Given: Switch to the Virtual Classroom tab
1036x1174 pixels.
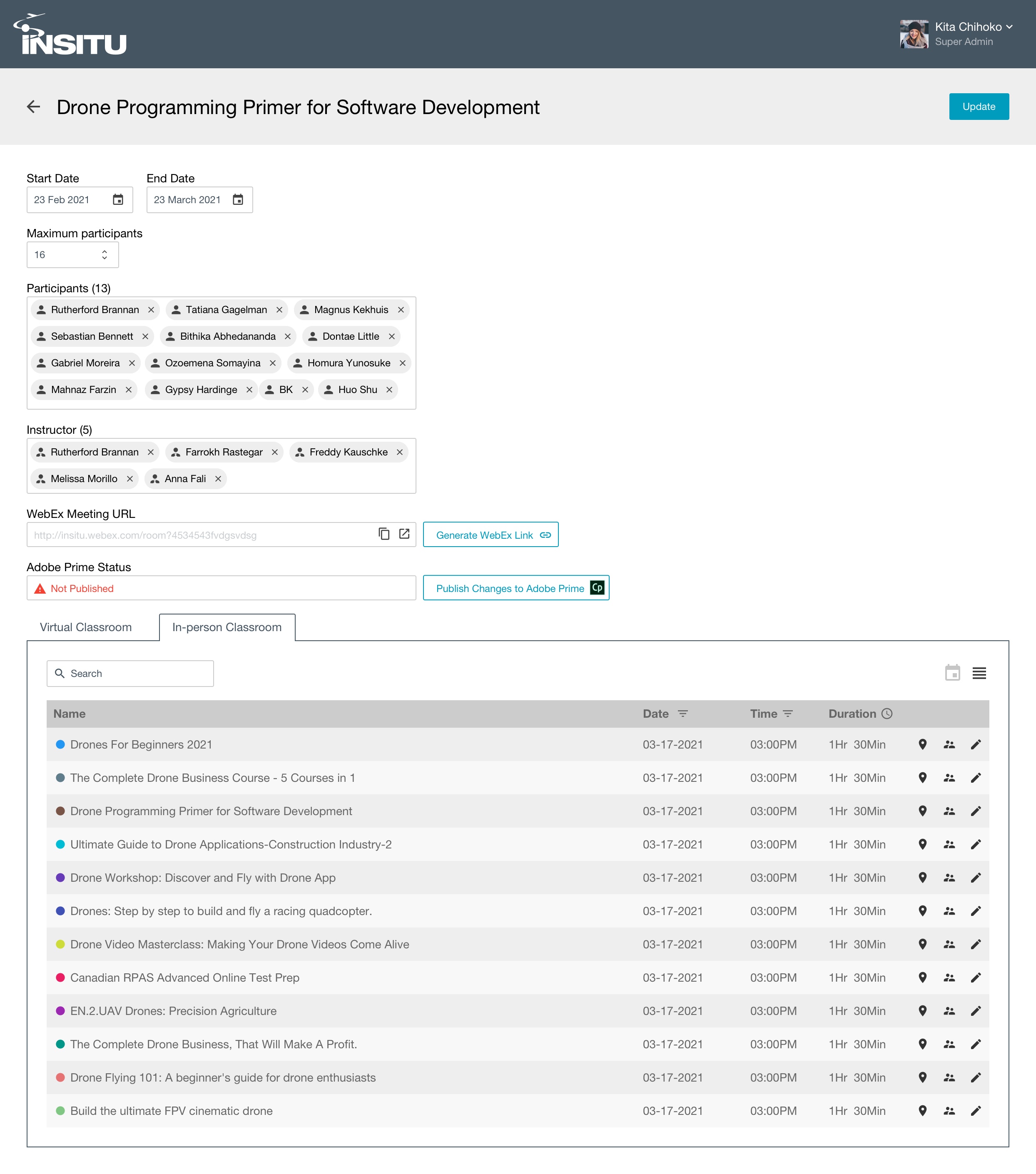Looking at the screenshot, I should pos(86,627).
